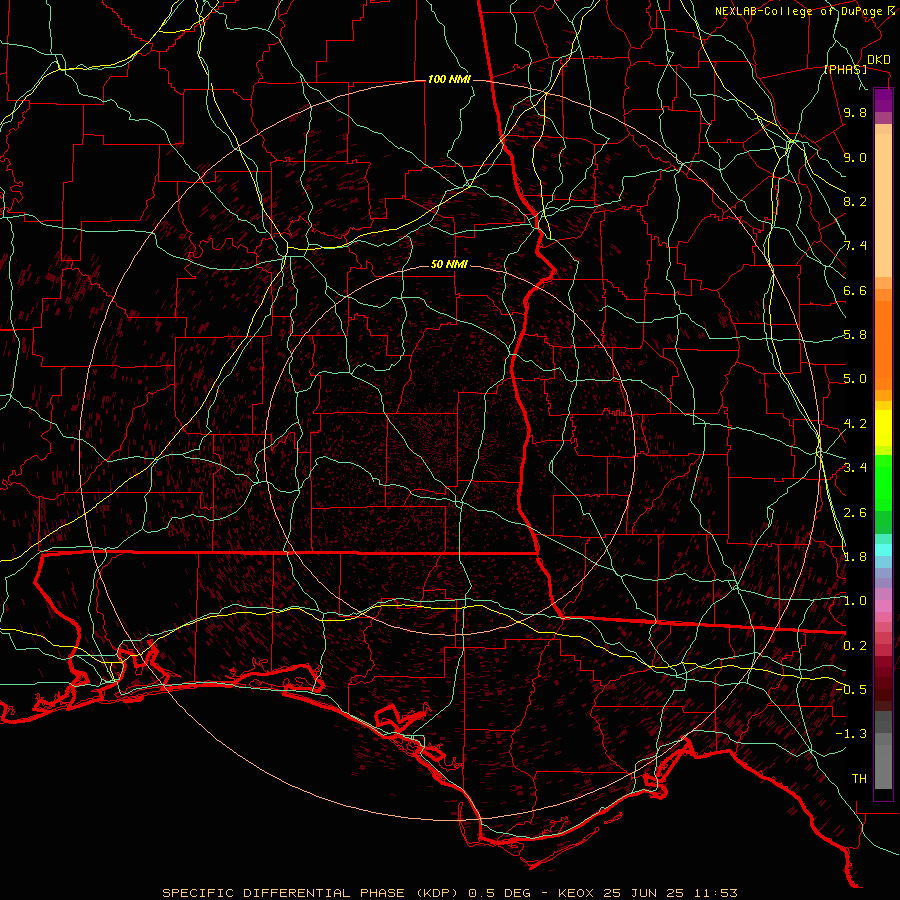Click the 1.8 legend scale value
This screenshot has height=900, width=900.
click(855, 557)
